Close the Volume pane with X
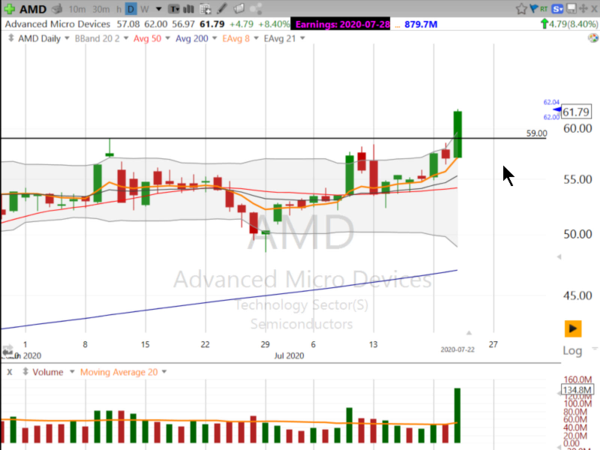Screen dimensions: 600x450 click(8, 371)
